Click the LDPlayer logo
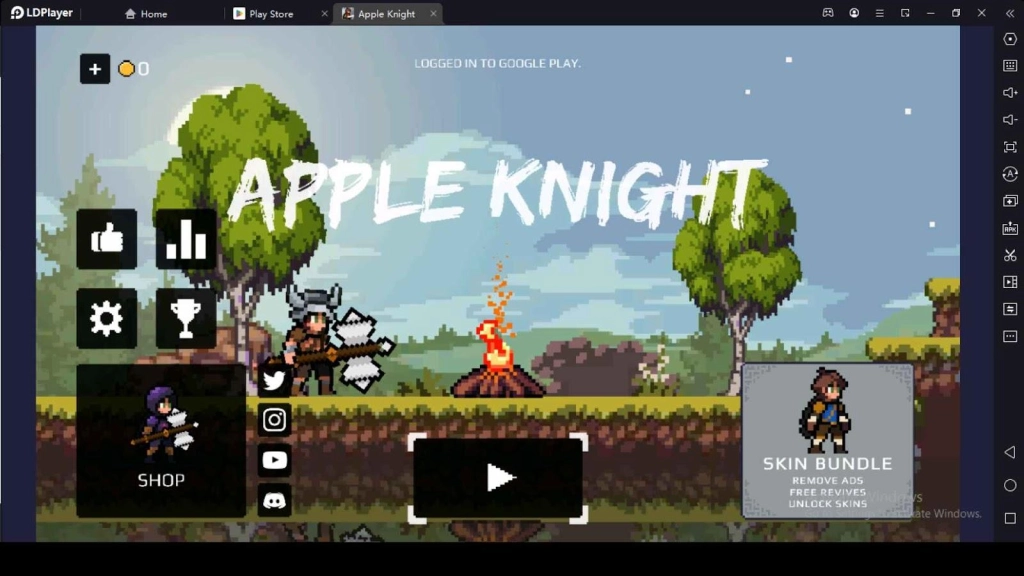Image resolution: width=1024 pixels, height=576 pixels. point(42,13)
